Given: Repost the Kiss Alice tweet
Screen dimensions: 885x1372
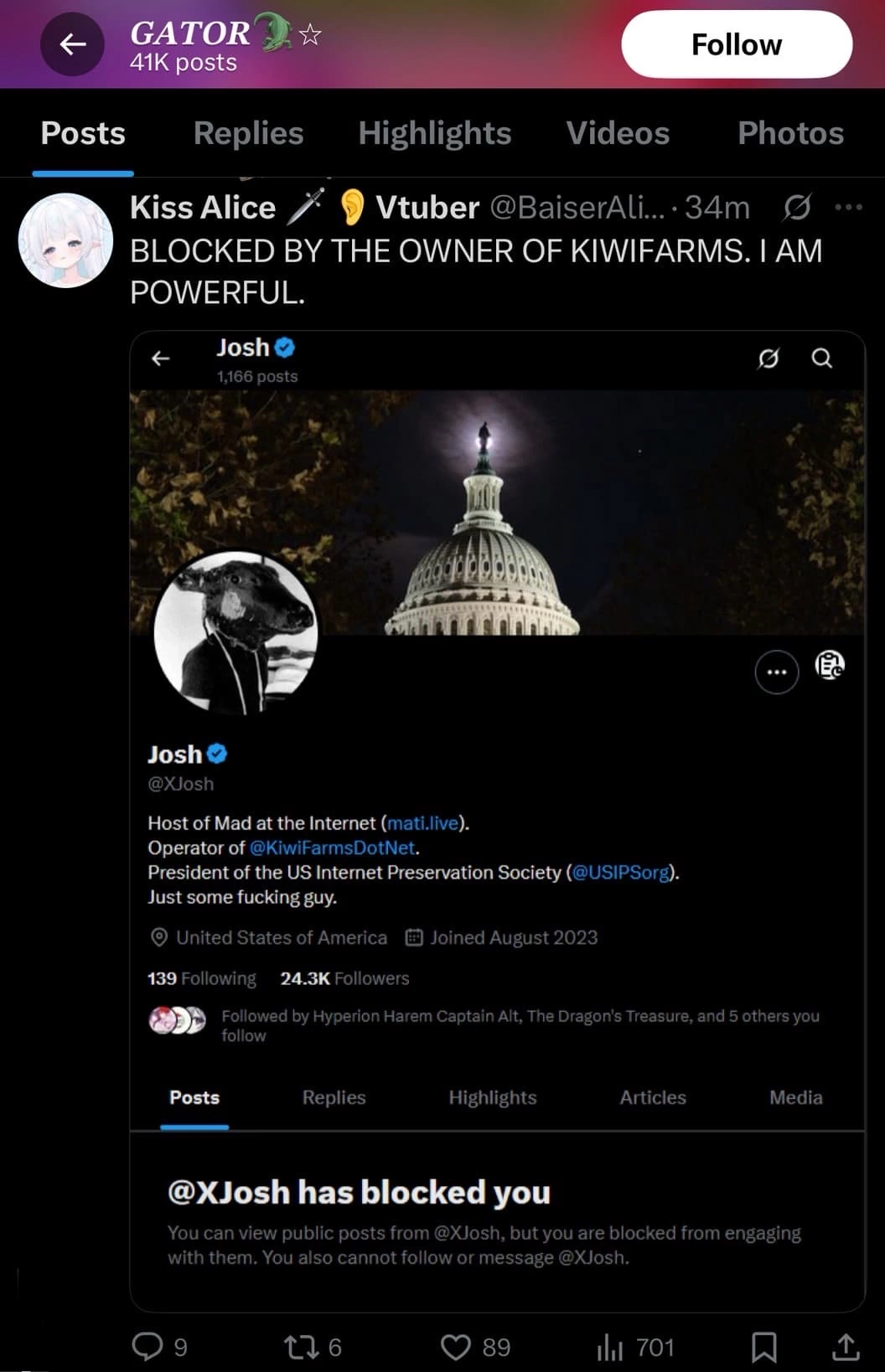Looking at the screenshot, I should 301,1347.
